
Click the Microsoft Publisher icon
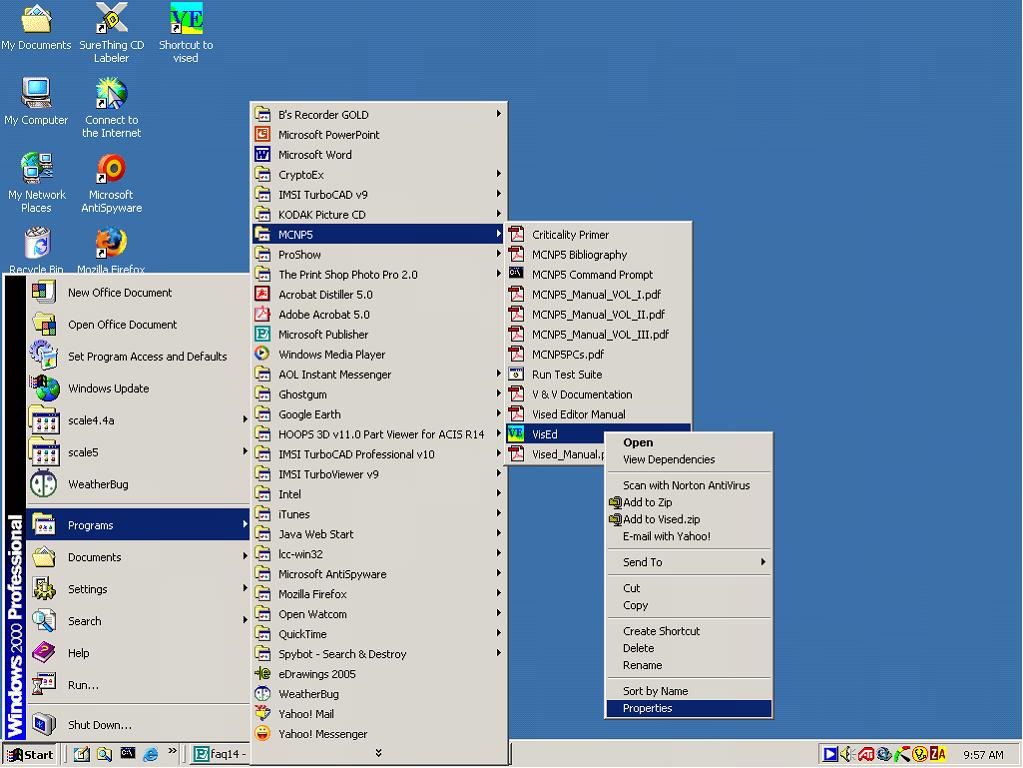pyautogui.click(x=262, y=334)
